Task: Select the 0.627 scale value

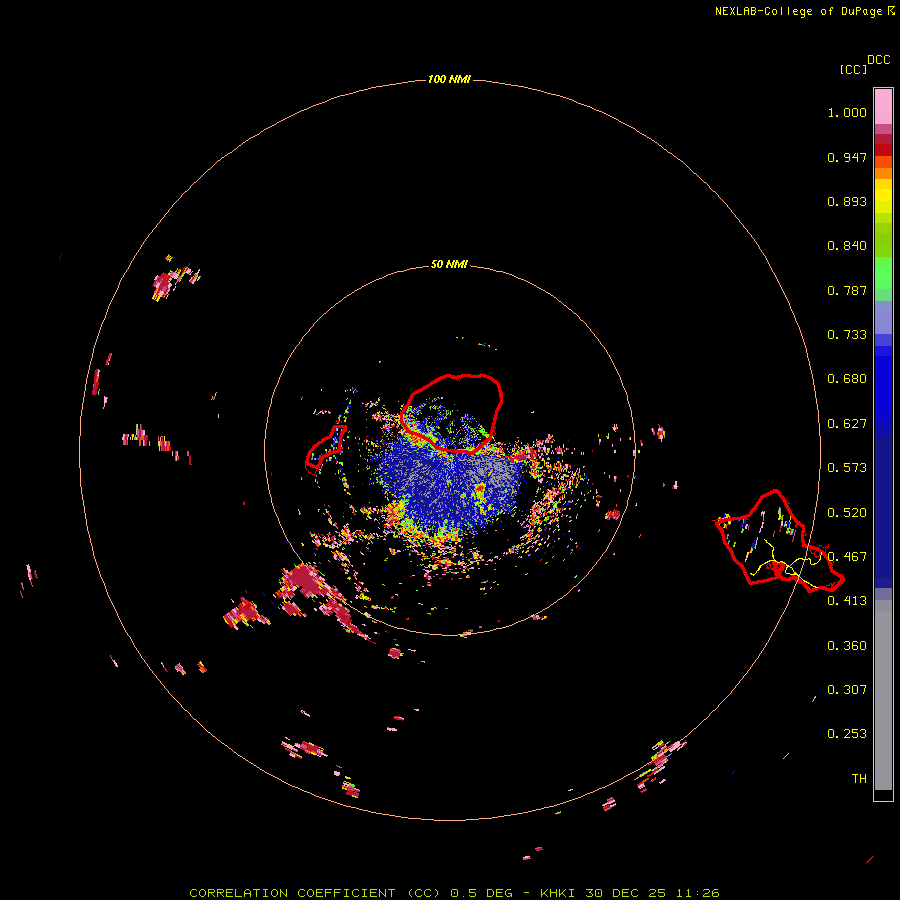Action: (847, 424)
